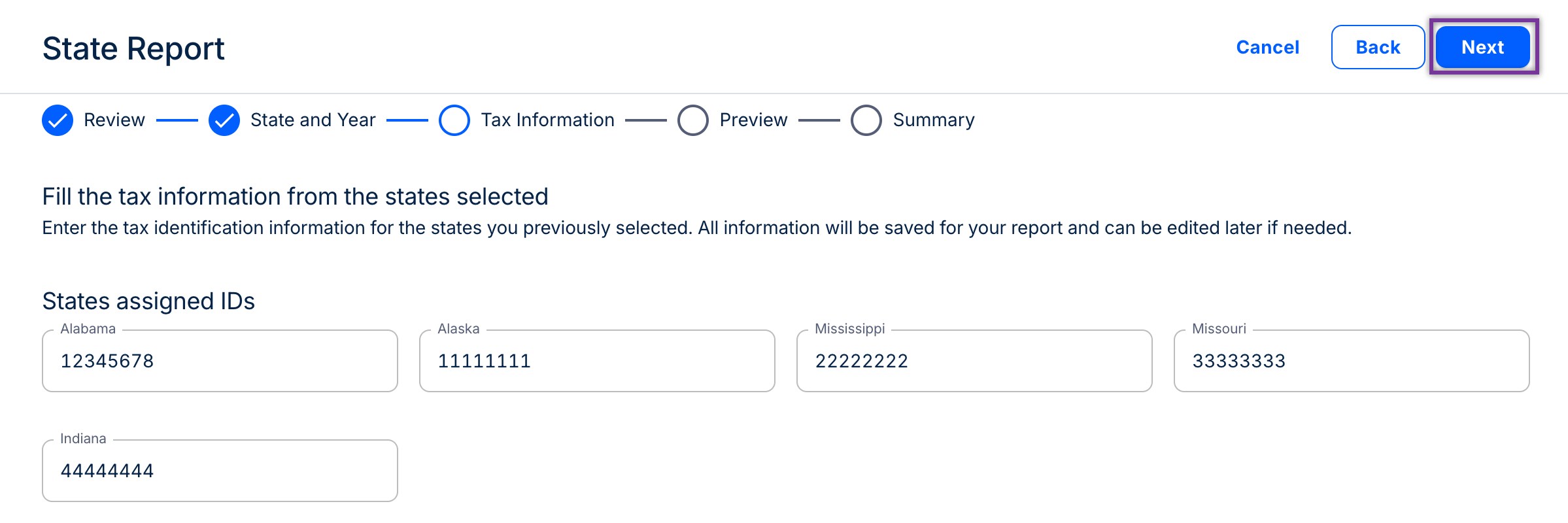
Task: Click the Indiana tax ID field
Action: point(220,471)
